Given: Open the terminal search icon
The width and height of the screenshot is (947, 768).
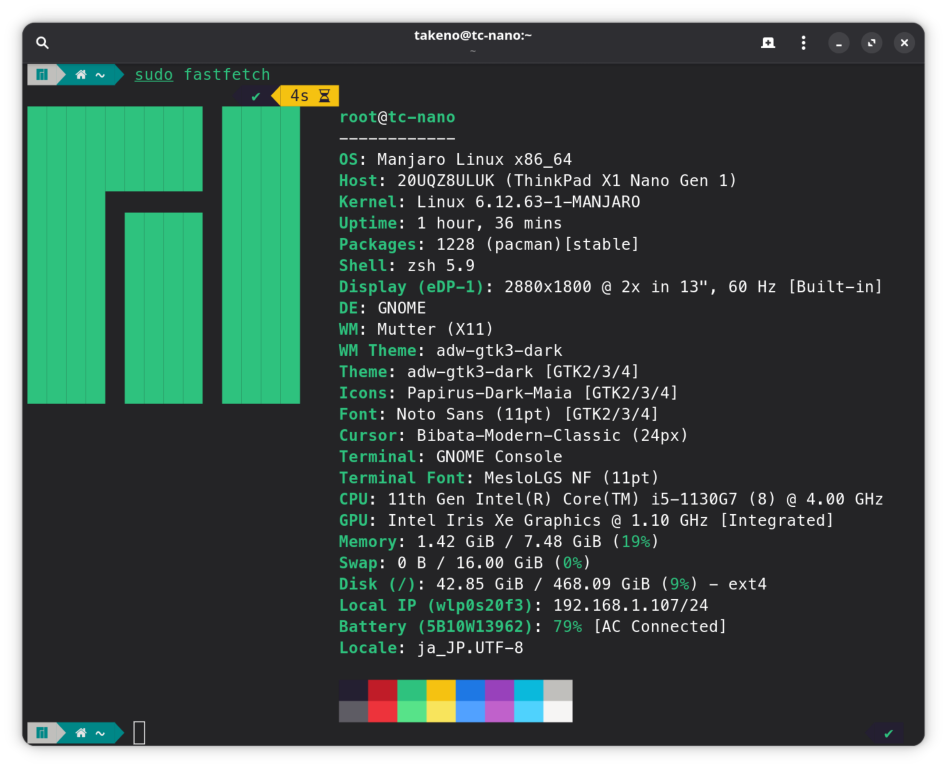Looking at the screenshot, I should point(42,43).
